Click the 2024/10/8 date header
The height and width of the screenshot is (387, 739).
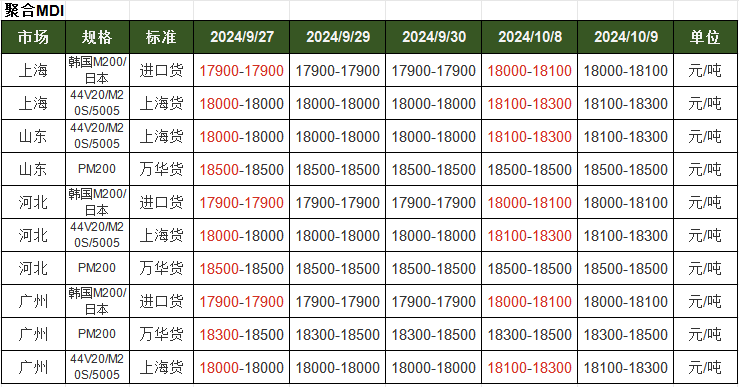pos(530,37)
